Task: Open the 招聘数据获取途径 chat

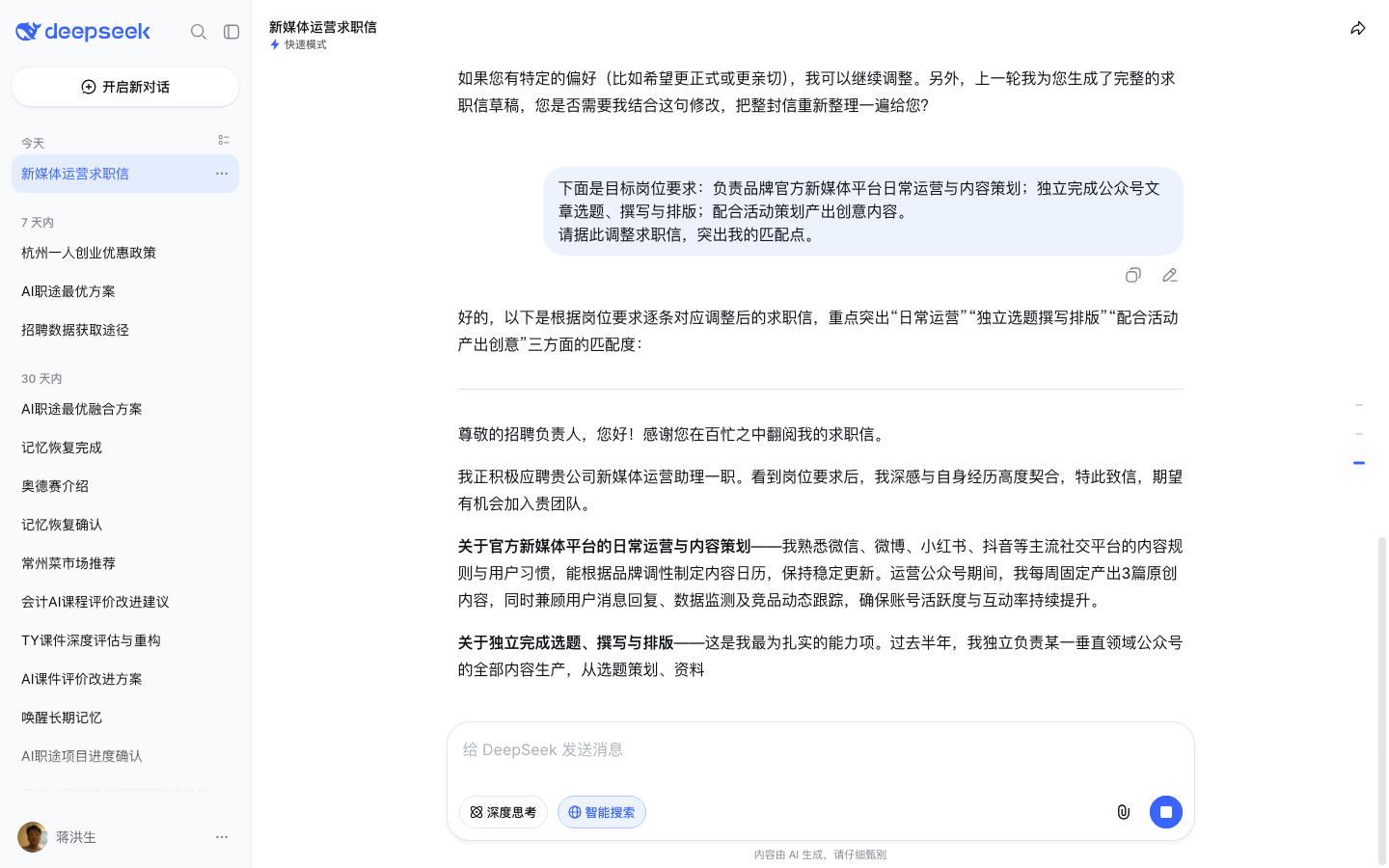Action: pyautogui.click(x=125, y=330)
